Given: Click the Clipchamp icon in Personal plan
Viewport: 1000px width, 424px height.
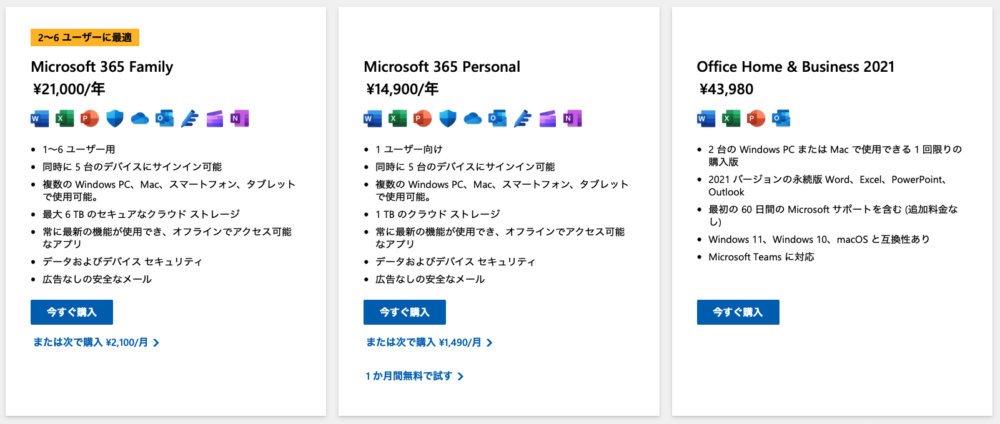Looking at the screenshot, I should coord(547,118).
